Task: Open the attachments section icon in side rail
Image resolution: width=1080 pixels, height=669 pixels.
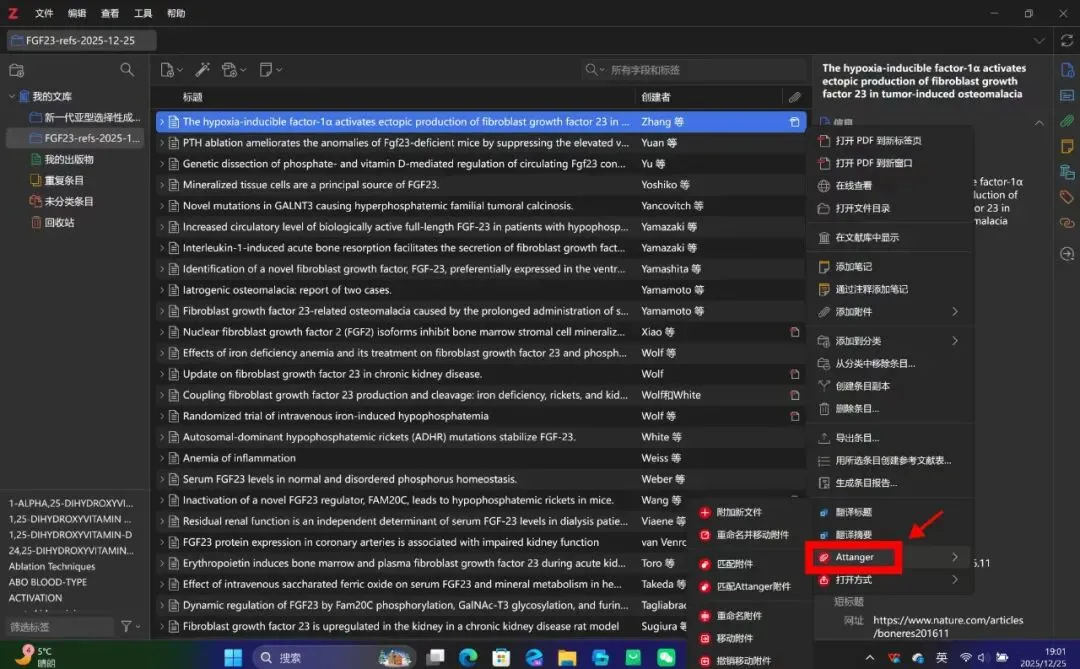Action: tap(1066, 121)
